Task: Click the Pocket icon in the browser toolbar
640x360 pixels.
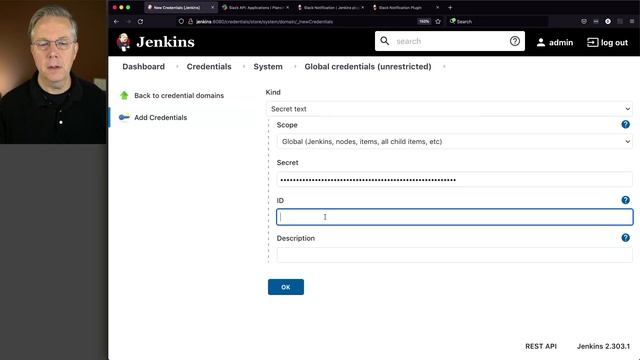Action: (584, 21)
